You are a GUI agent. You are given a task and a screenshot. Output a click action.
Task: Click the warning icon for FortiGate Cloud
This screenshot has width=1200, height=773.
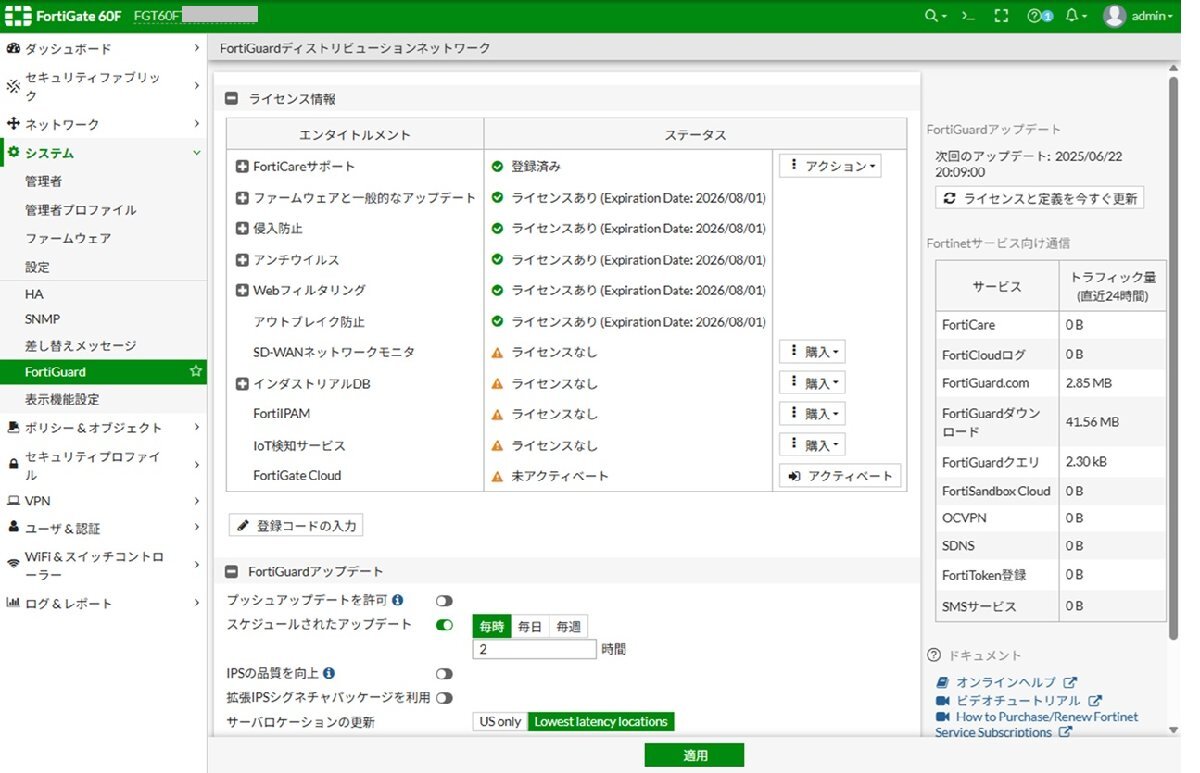point(497,476)
